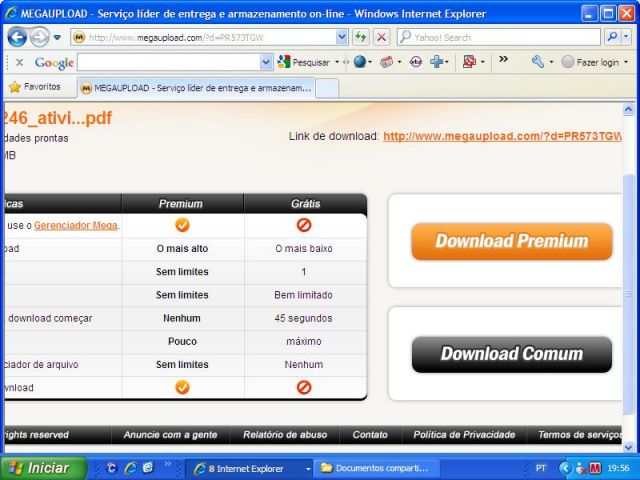640x480 pixels.
Task: Click the vertical scrollbar thumb
Action: [x=629, y=294]
